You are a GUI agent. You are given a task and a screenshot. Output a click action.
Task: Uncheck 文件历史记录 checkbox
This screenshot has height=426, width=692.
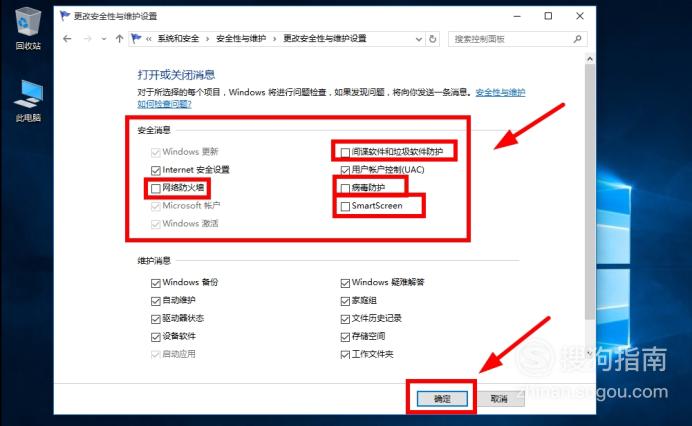point(345,319)
